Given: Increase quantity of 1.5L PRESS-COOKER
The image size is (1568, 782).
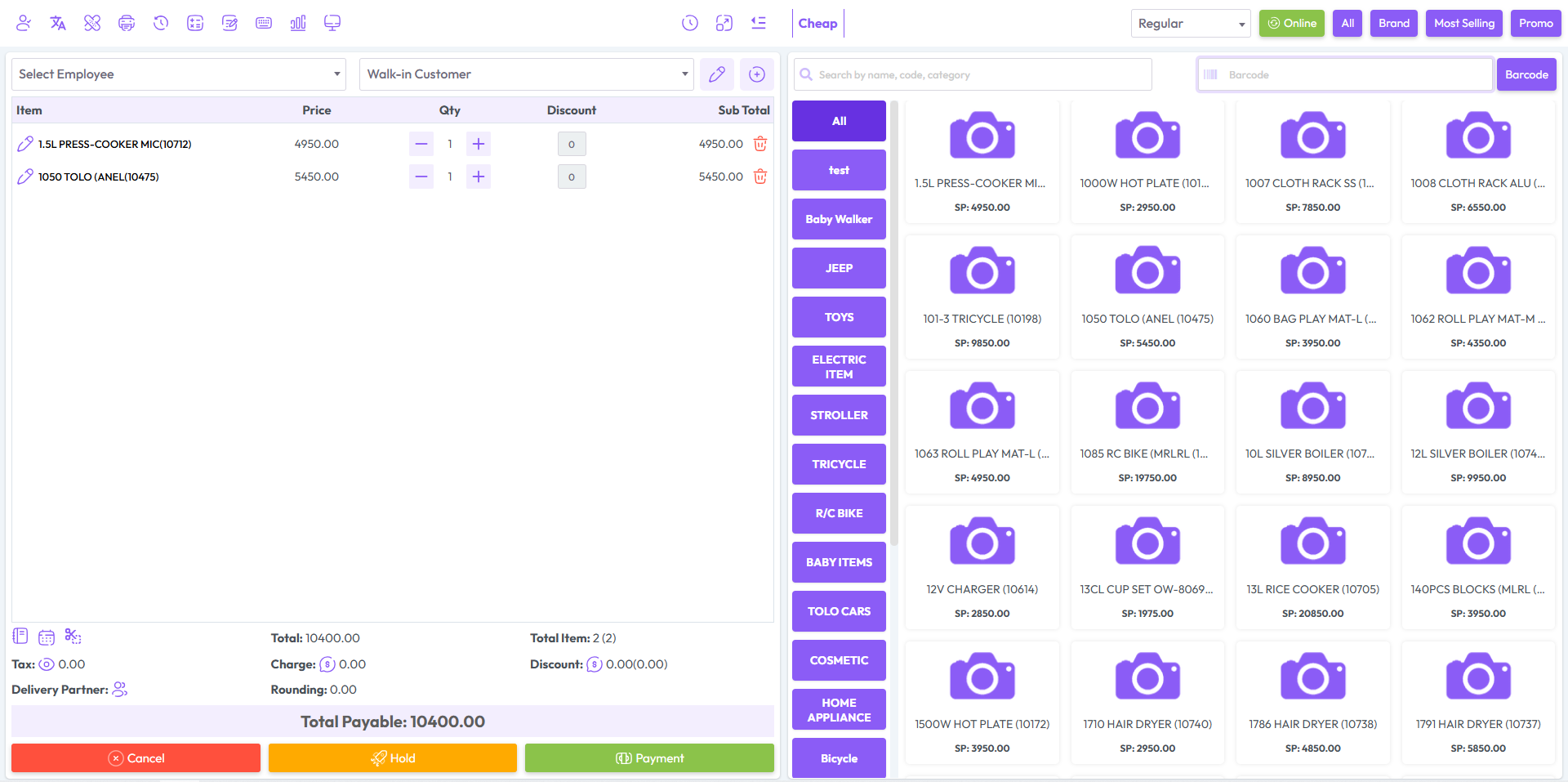Looking at the screenshot, I should pyautogui.click(x=479, y=144).
